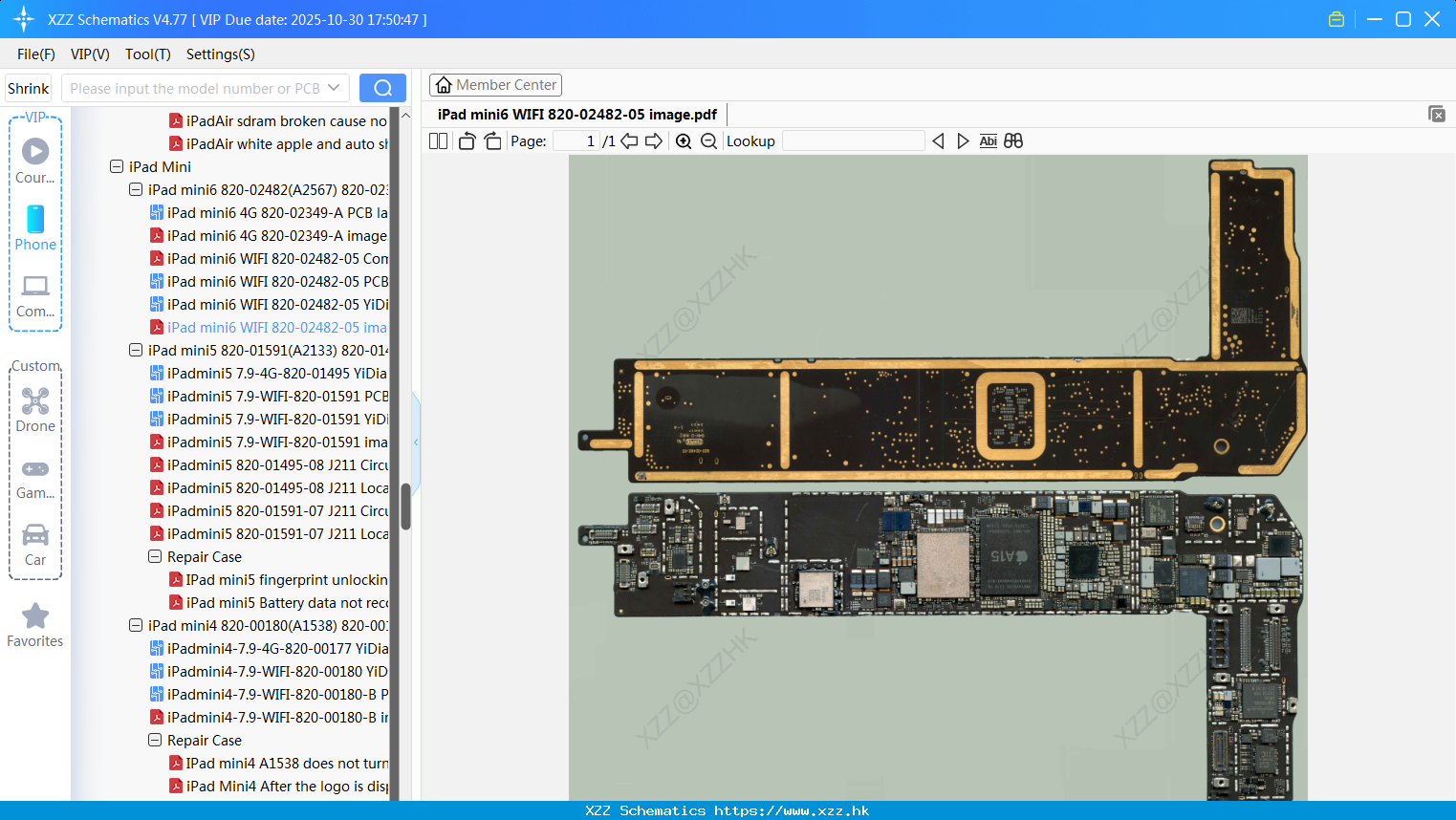
Task: Open iPad mini6 WIFI 820-02482-05 PCB file
Action: coord(269,281)
